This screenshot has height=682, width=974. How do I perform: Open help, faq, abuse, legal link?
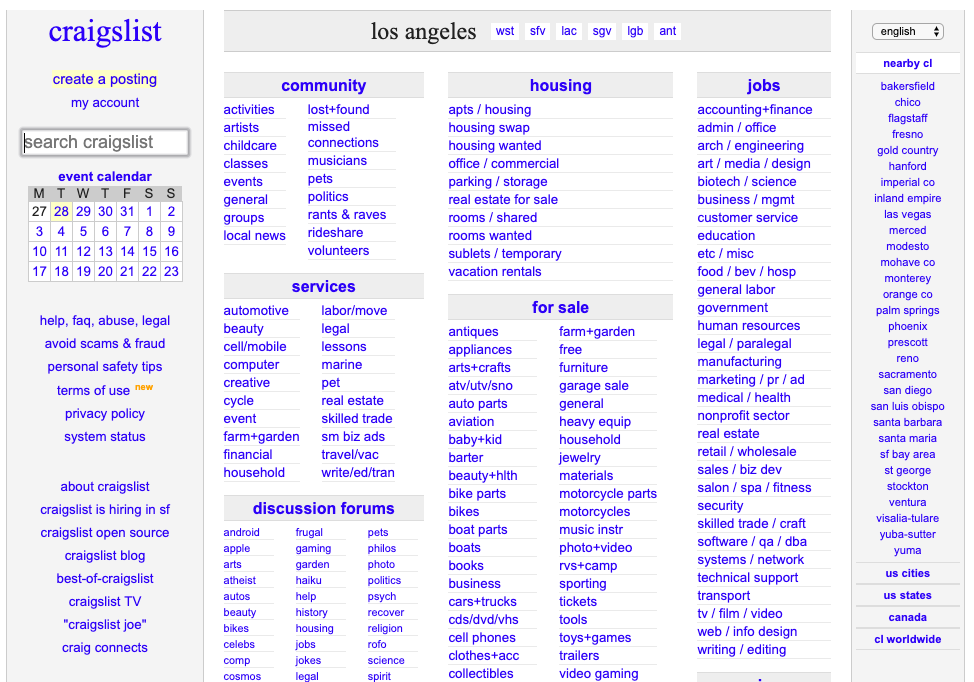tap(105, 321)
